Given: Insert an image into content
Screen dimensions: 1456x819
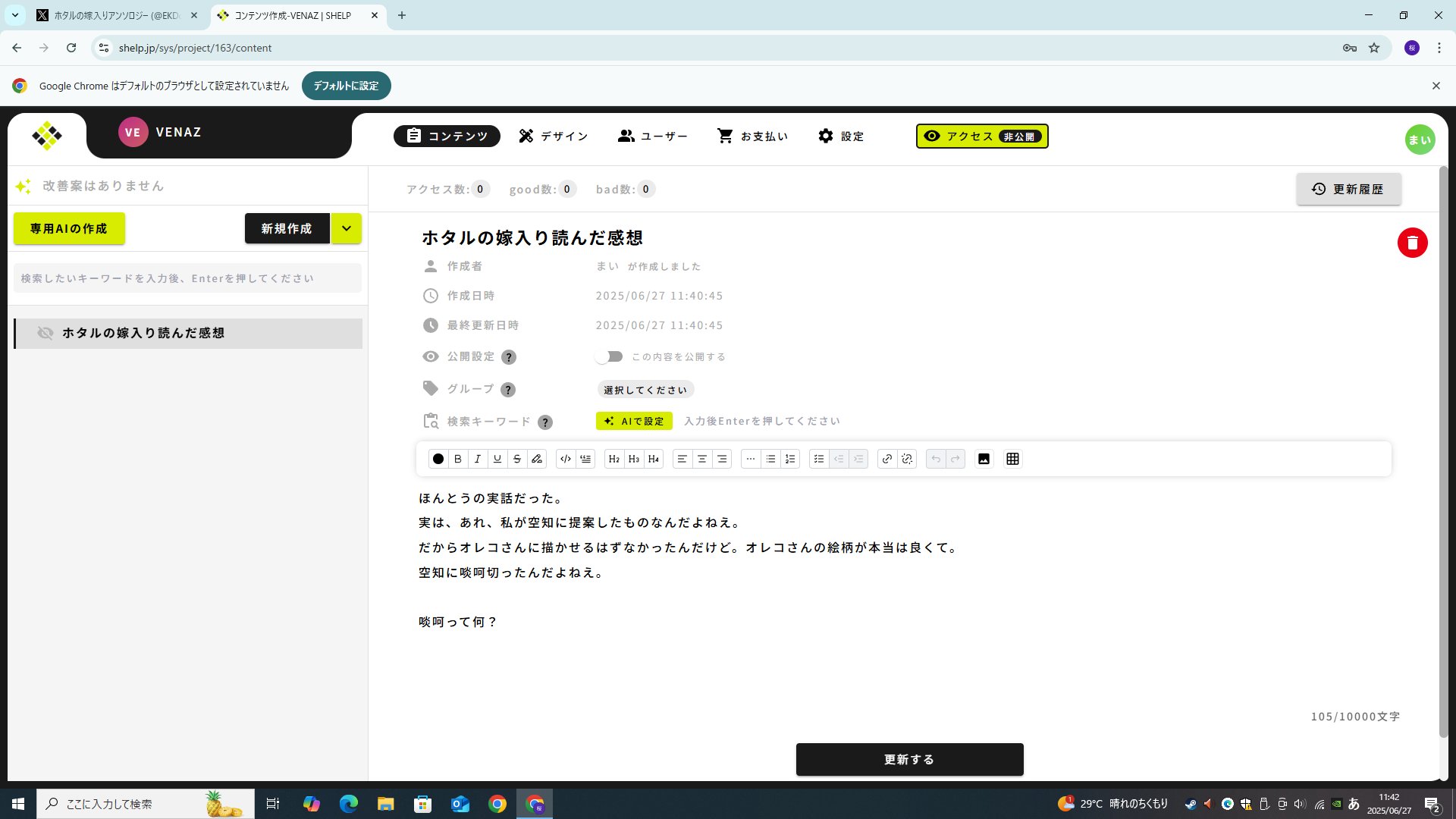Looking at the screenshot, I should [984, 459].
